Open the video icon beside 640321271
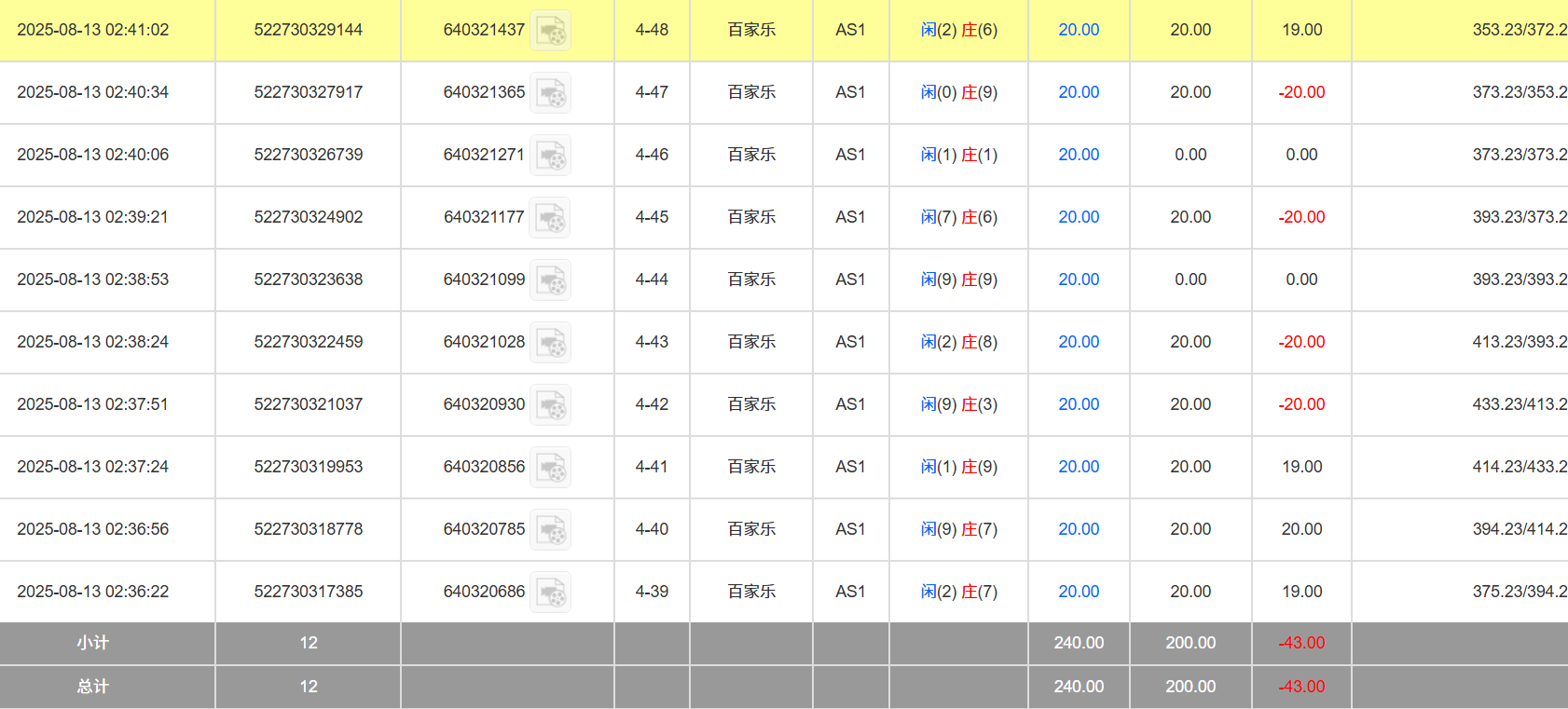The height and width of the screenshot is (709, 1568). coord(550,156)
